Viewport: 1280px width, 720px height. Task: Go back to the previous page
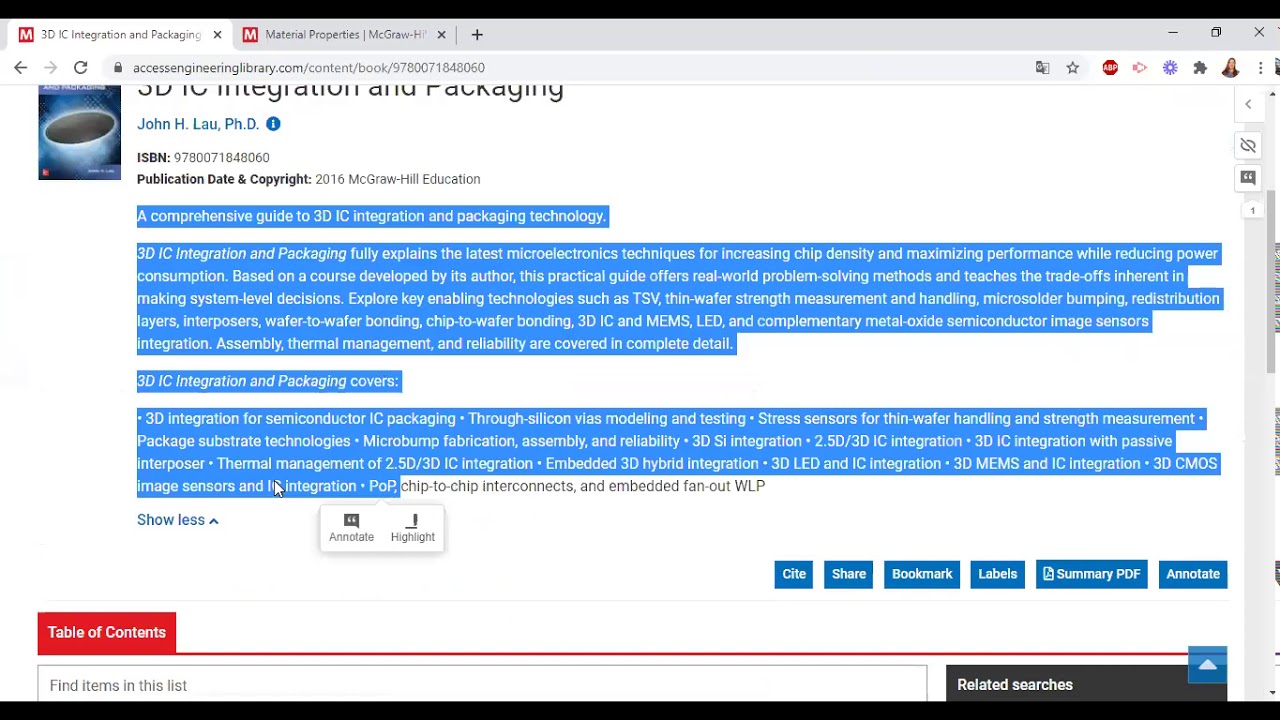[x=21, y=68]
